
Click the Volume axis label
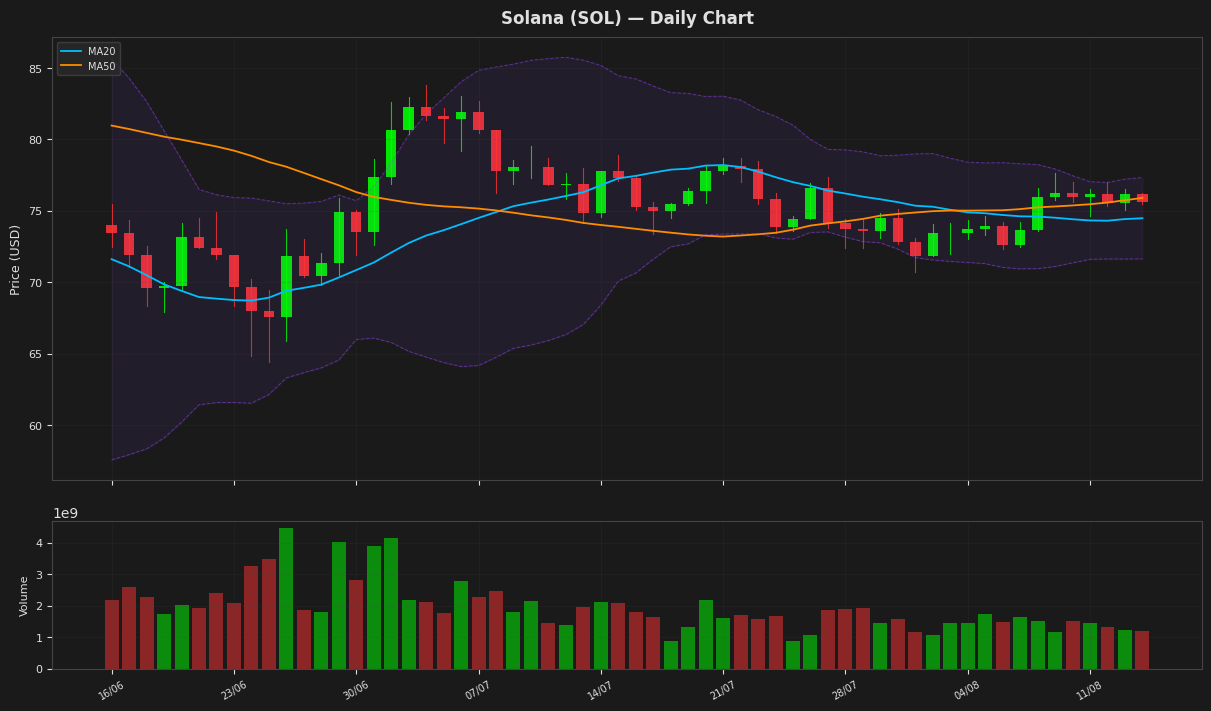click(x=25, y=596)
